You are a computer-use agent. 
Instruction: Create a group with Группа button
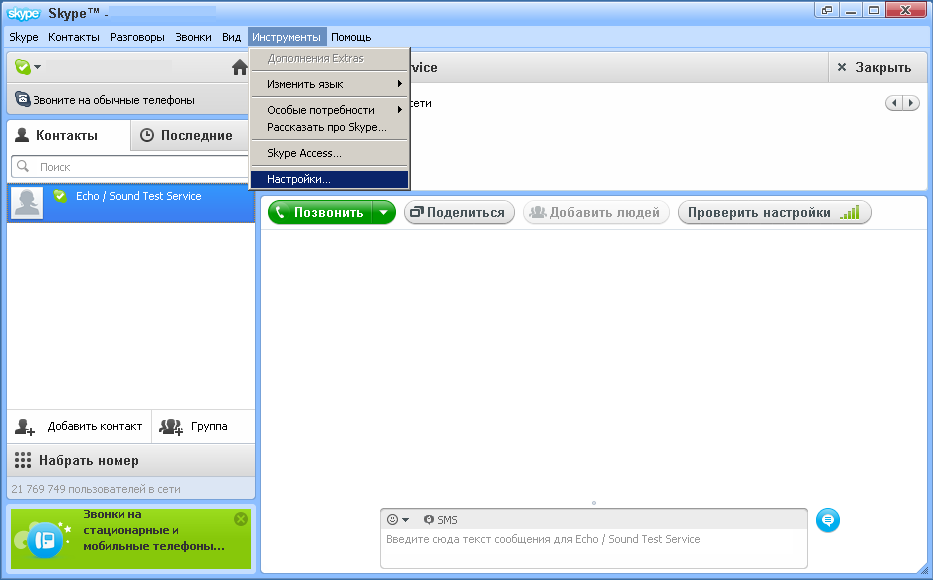pyautogui.click(x=203, y=426)
